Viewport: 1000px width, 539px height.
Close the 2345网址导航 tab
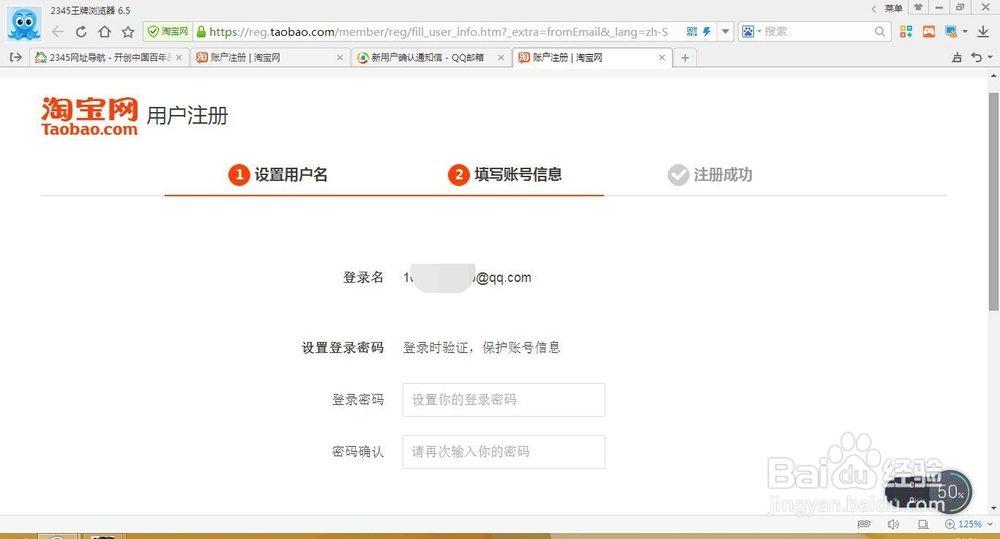(x=179, y=57)
